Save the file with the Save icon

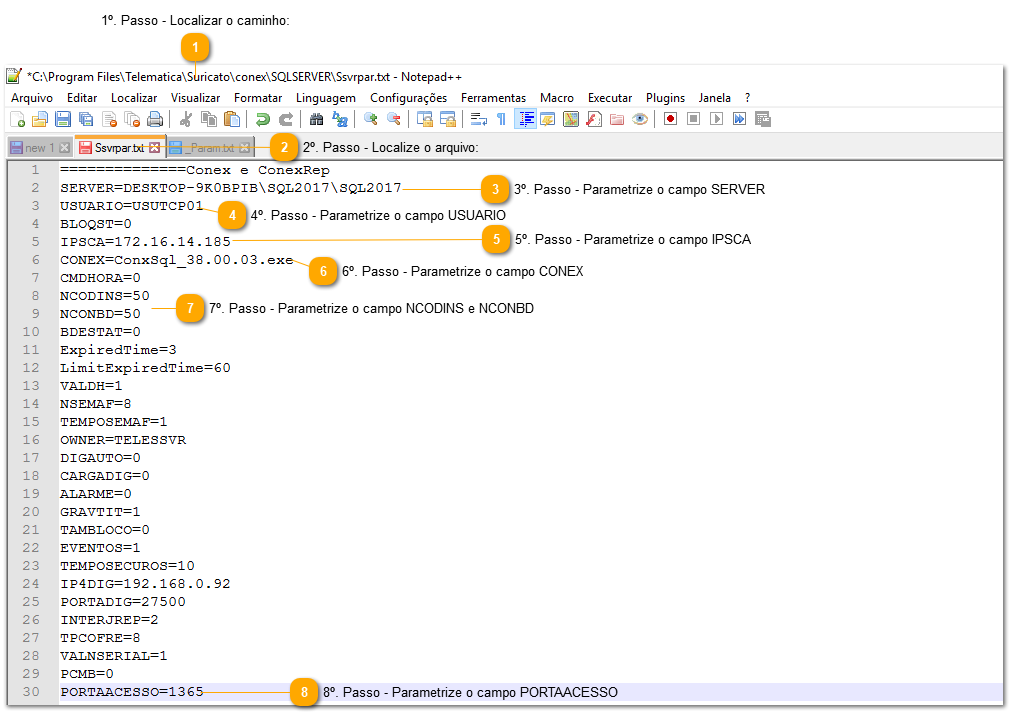point(63,119)
